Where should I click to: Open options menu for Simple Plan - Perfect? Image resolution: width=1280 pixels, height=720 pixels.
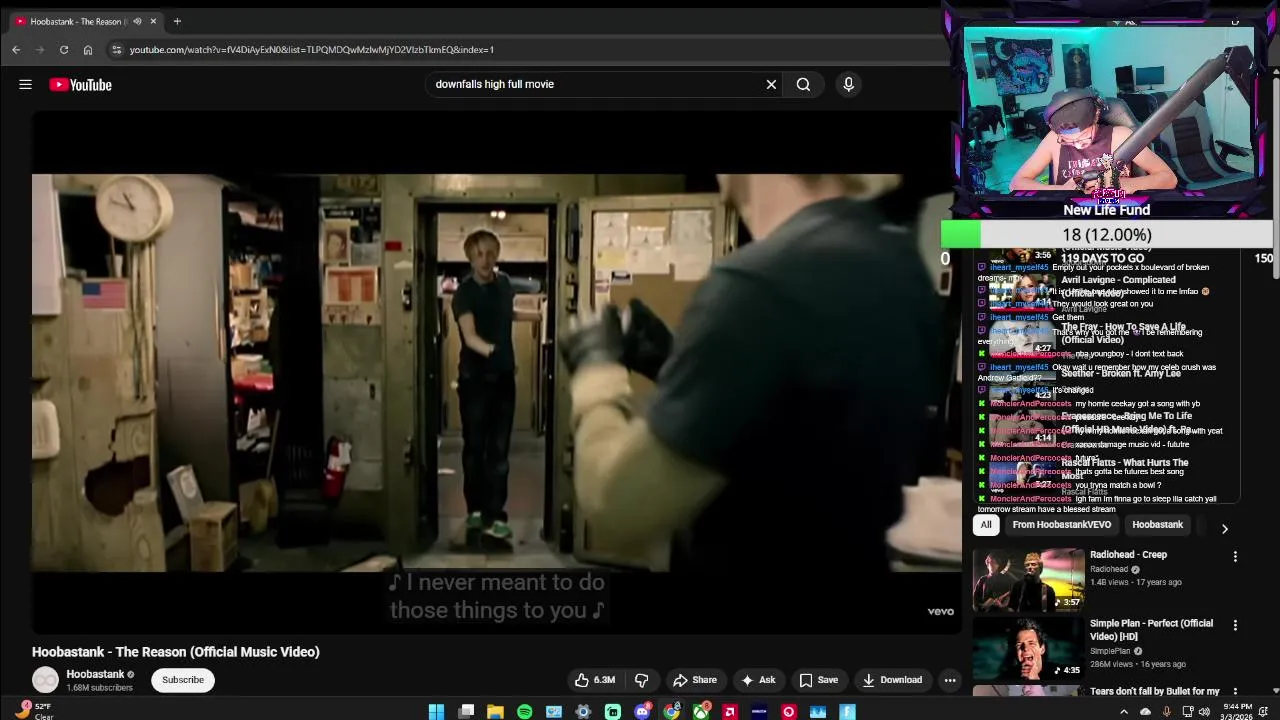coord(1235,625)
